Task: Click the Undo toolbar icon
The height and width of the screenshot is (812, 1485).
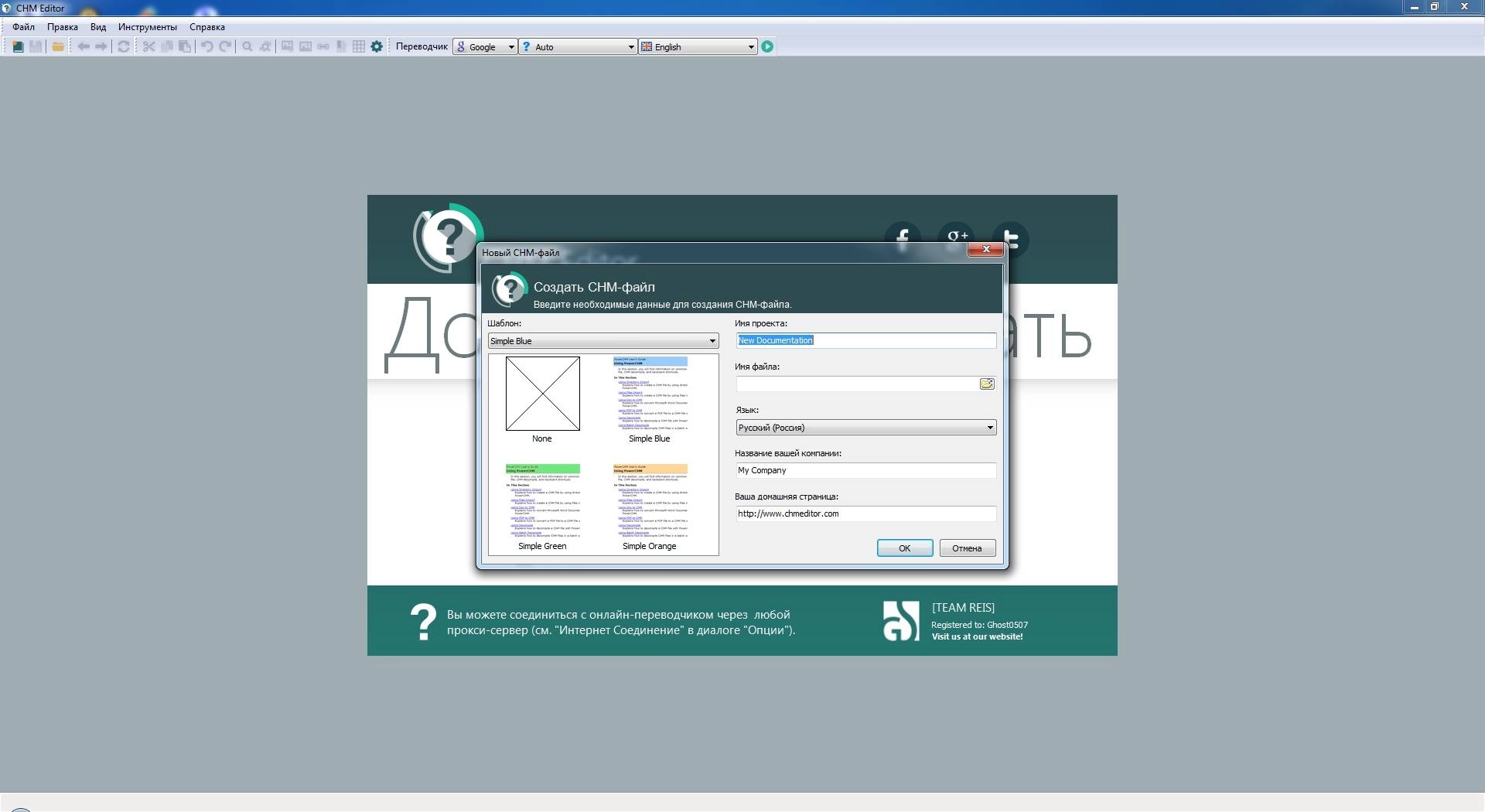Action: (x=207, y=46)
